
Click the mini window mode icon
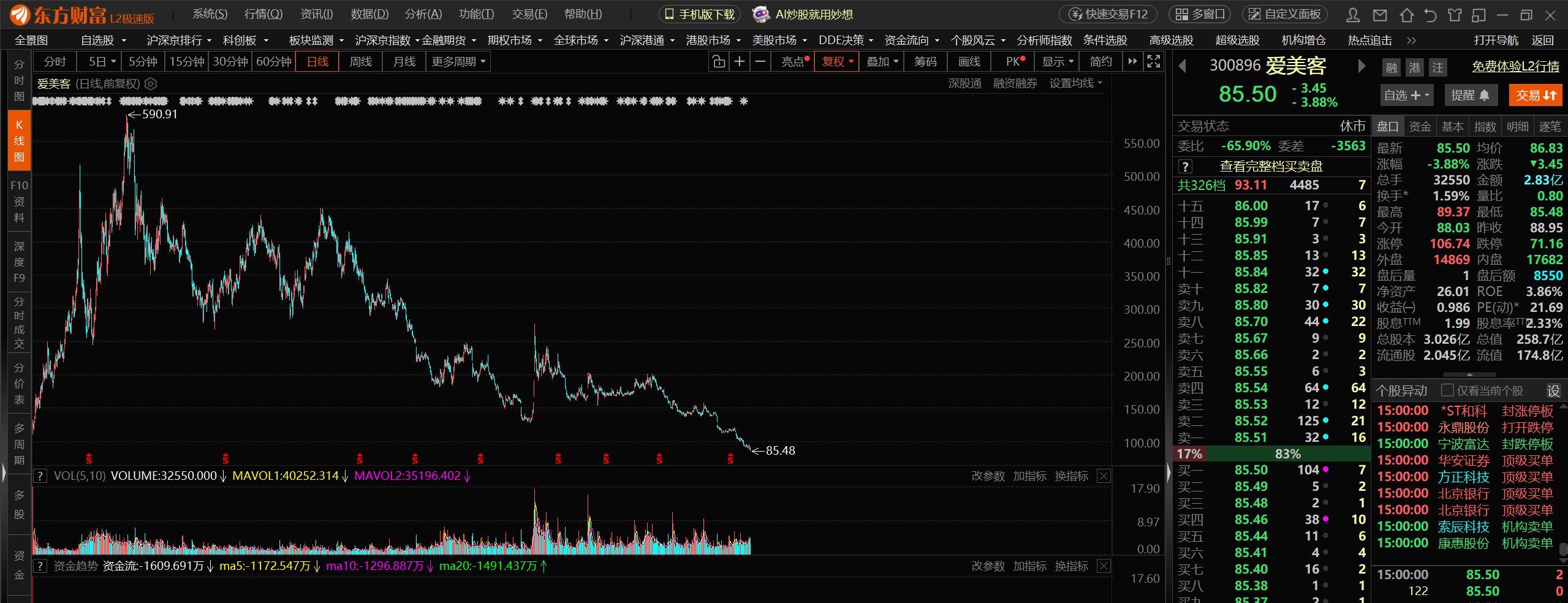click(1477, 15)
